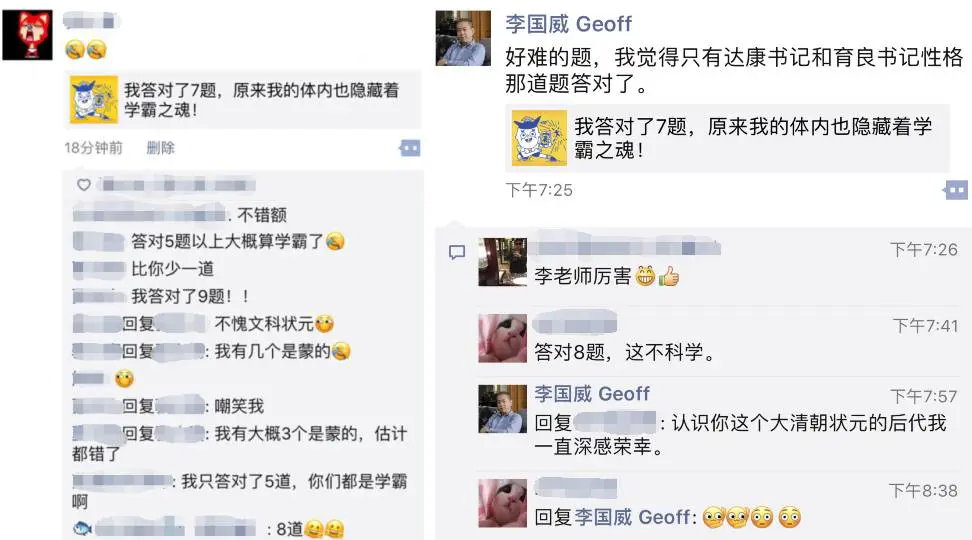Open 李国威 Geoff's top profile photo

point(463,38)
